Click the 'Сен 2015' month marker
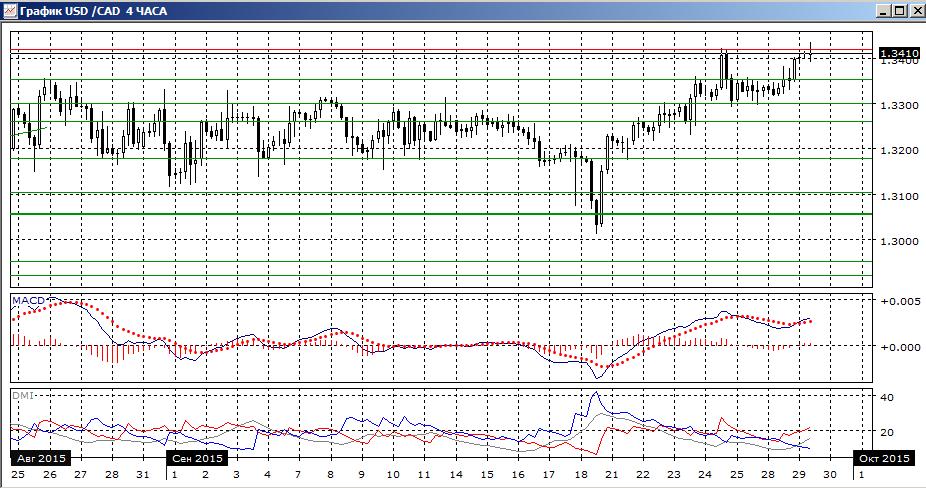 point(197,458)
